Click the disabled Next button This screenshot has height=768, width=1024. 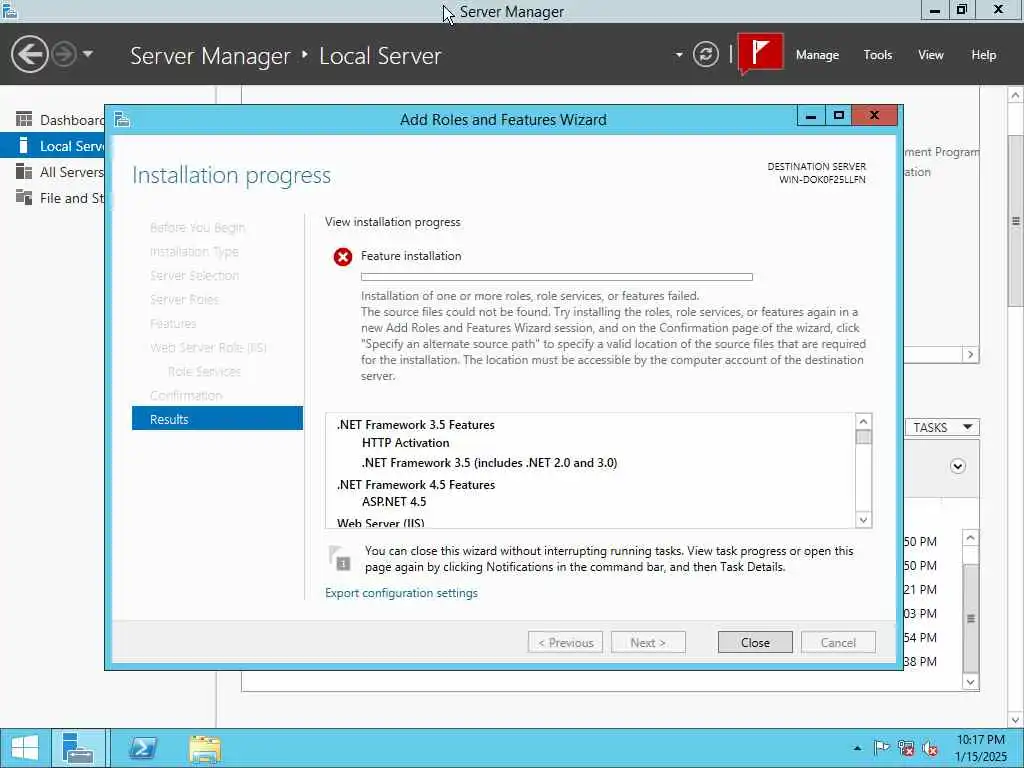click(648, 642)
